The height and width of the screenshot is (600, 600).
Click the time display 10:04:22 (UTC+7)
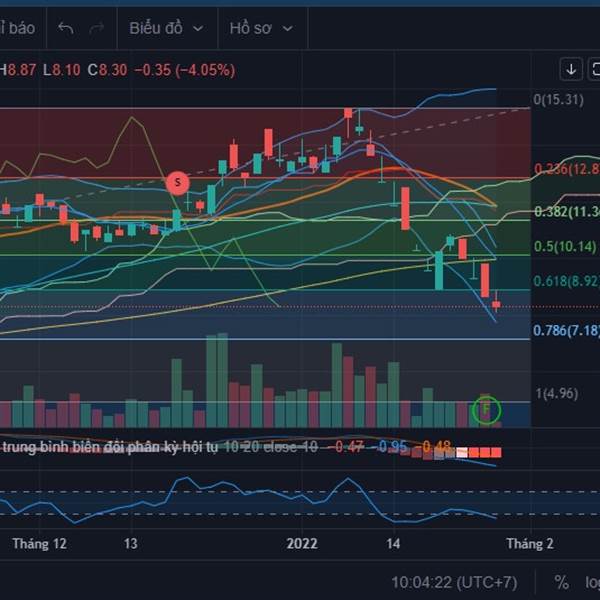pyautogui.click(x=454, y=582)
